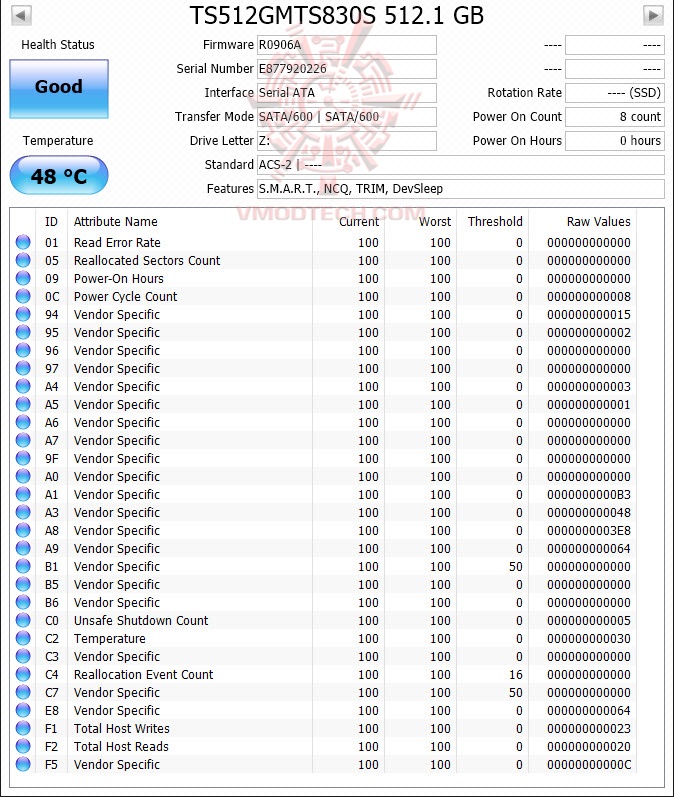The image size is (674, 797).
Task: Click status orb for attribute 94
Action: coord(23,314)
